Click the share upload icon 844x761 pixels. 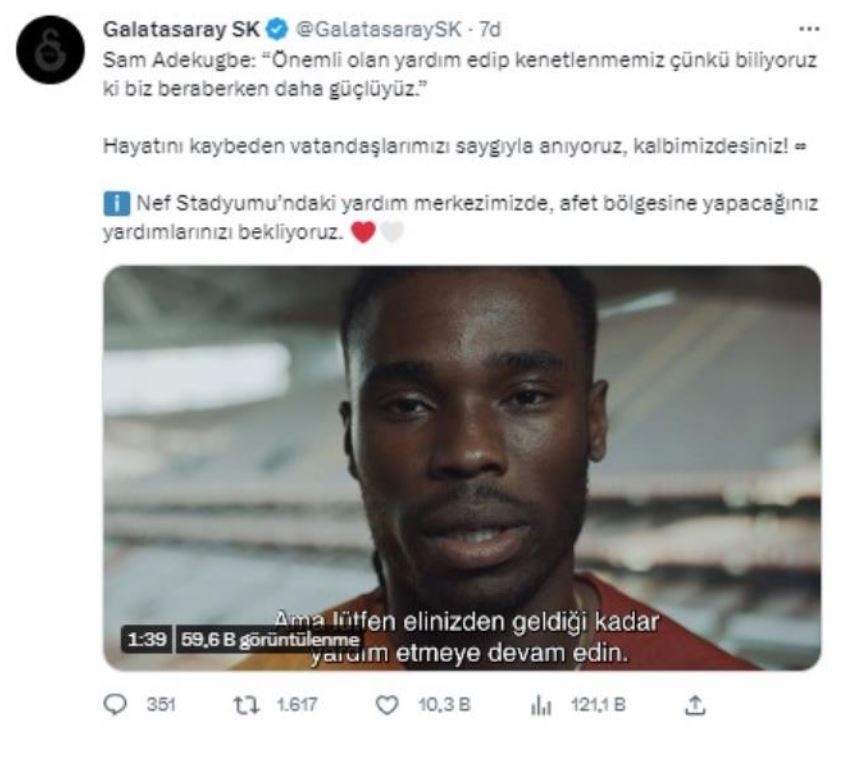pos(694,705)
